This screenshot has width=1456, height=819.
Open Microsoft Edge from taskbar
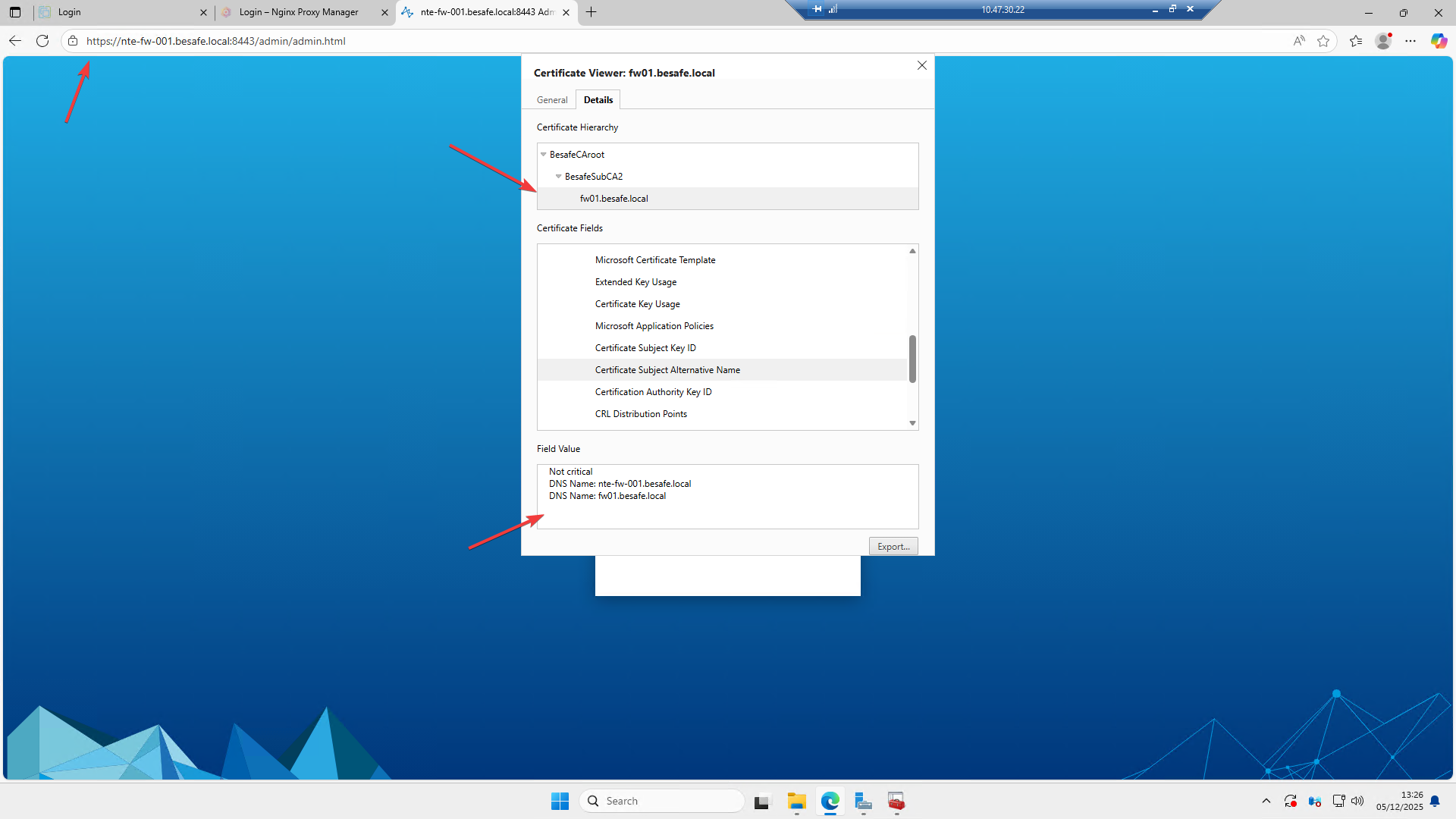(830, 802)
